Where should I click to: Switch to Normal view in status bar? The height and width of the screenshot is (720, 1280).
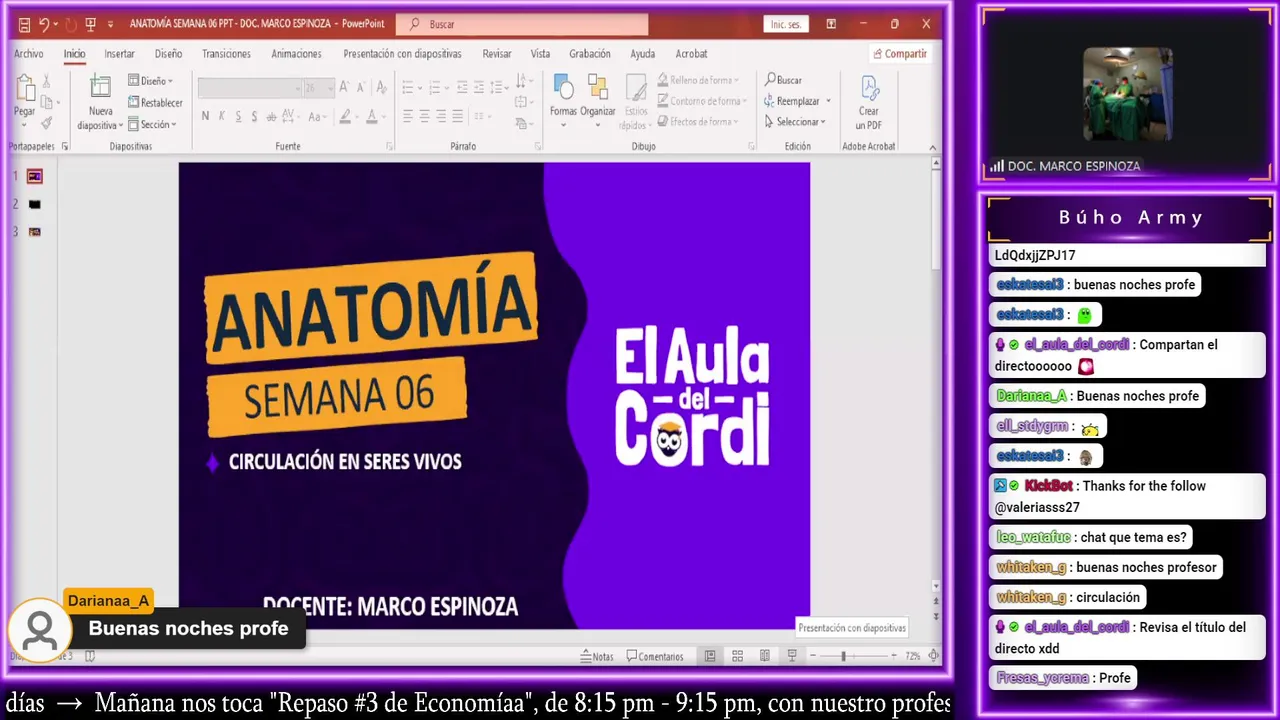point(710,656)
